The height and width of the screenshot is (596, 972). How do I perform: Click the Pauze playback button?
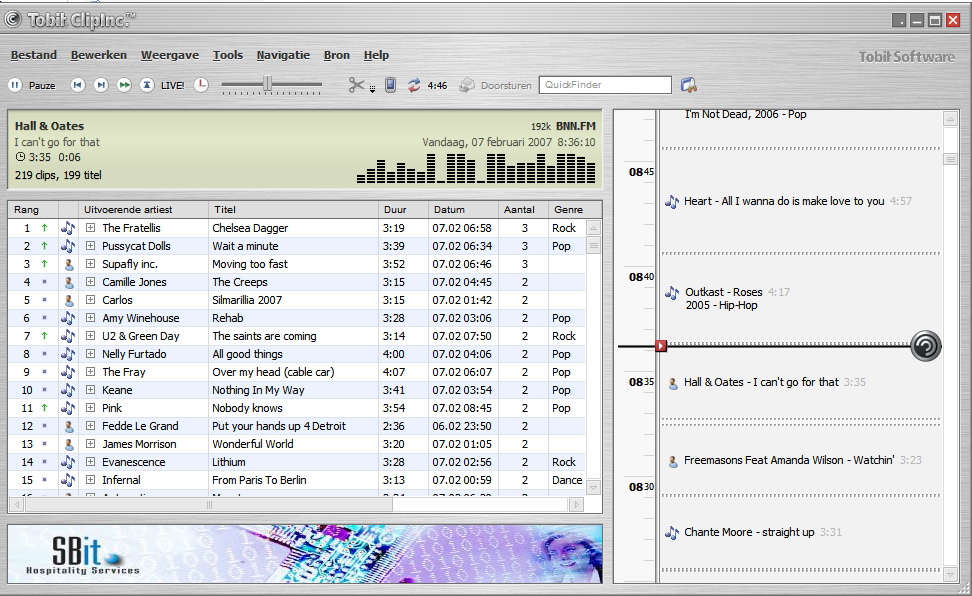(16, 85)
